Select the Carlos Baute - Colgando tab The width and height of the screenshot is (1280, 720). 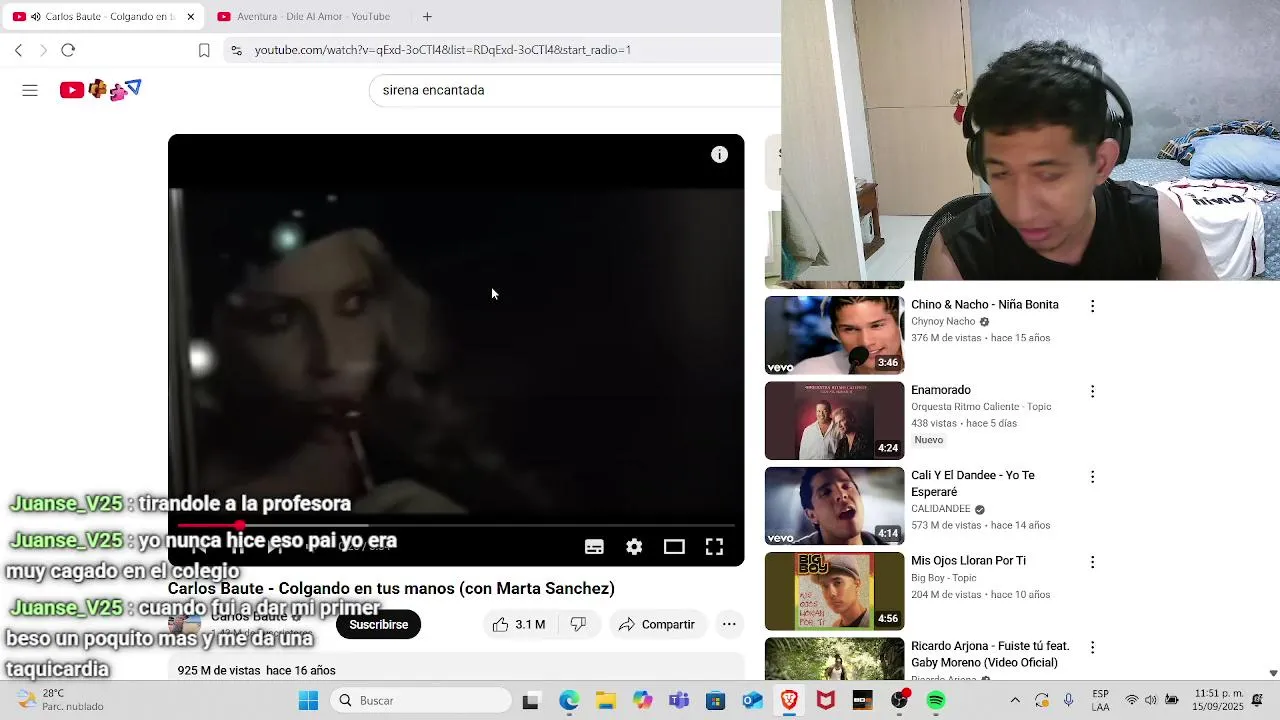pos(102,16)
